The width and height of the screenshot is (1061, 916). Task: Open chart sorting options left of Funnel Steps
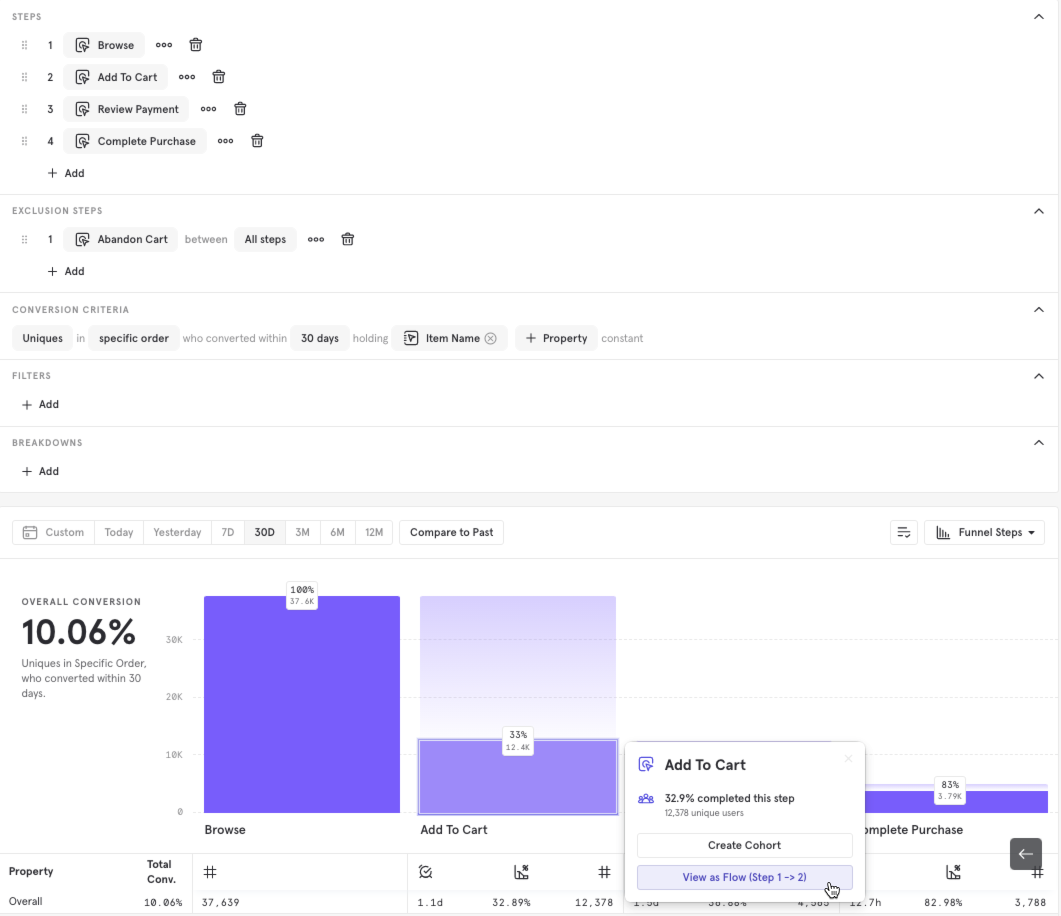click(904, 532)
